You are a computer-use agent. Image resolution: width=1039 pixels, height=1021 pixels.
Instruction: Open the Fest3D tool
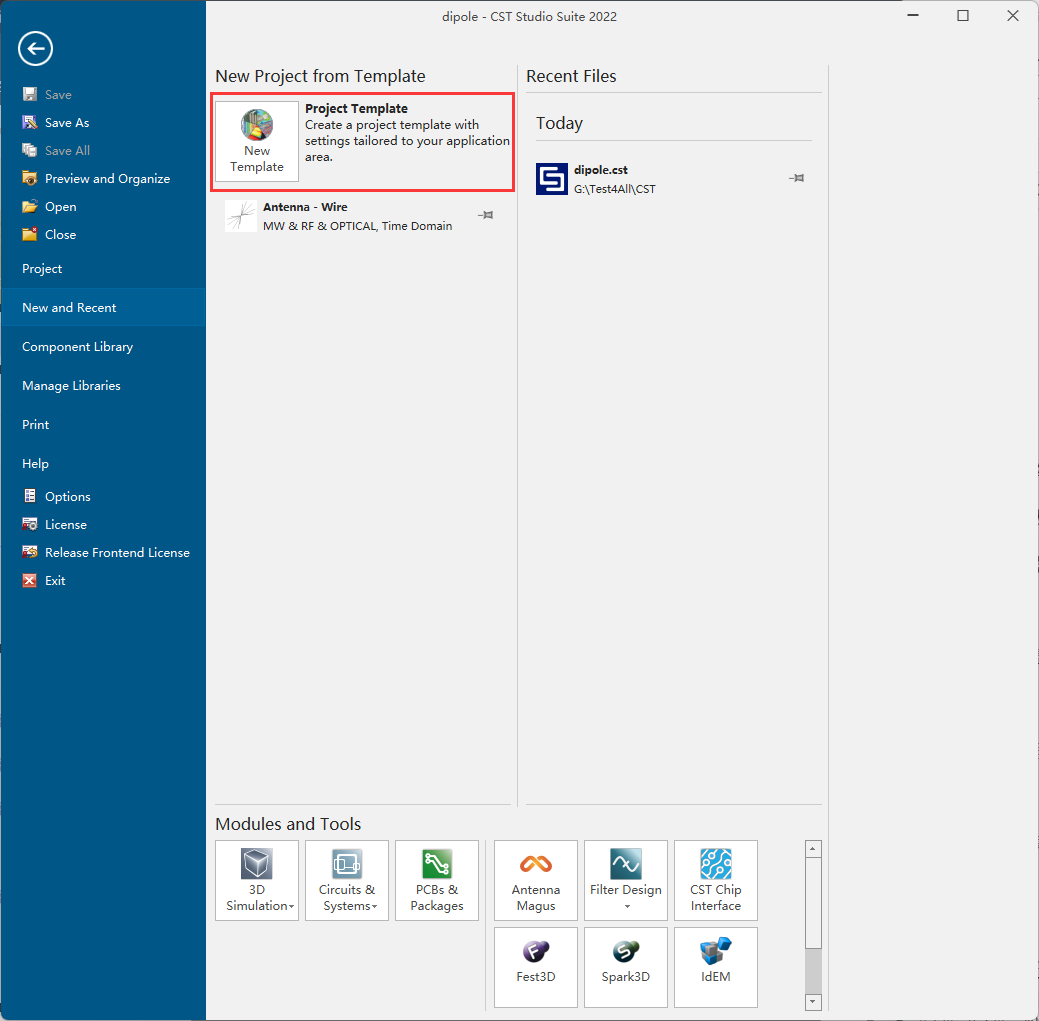click(x=536, y=967)
